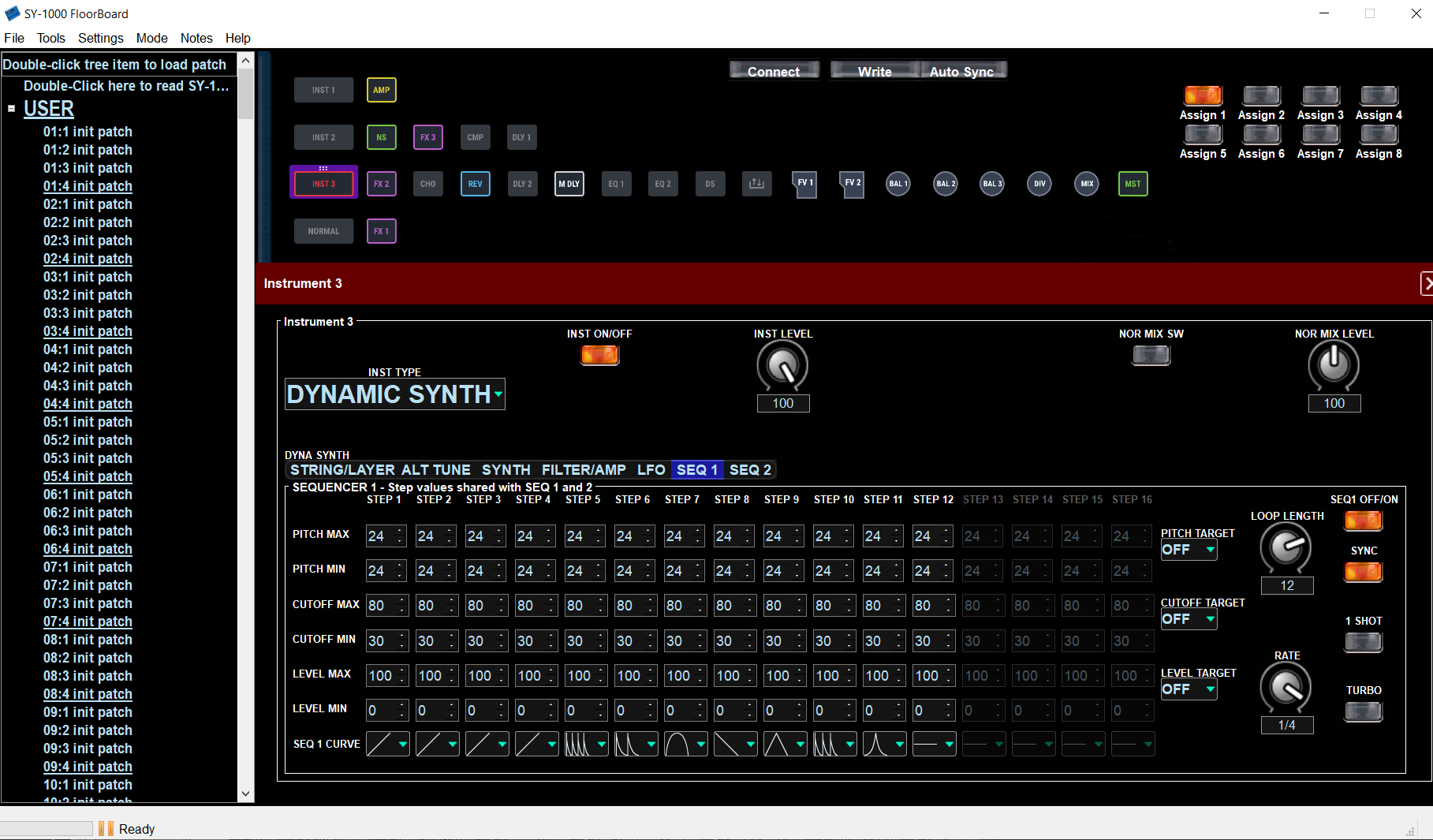The image size is (1433, 840).
Task: Open the NS noise suppressor block
Action: [382, 137]
